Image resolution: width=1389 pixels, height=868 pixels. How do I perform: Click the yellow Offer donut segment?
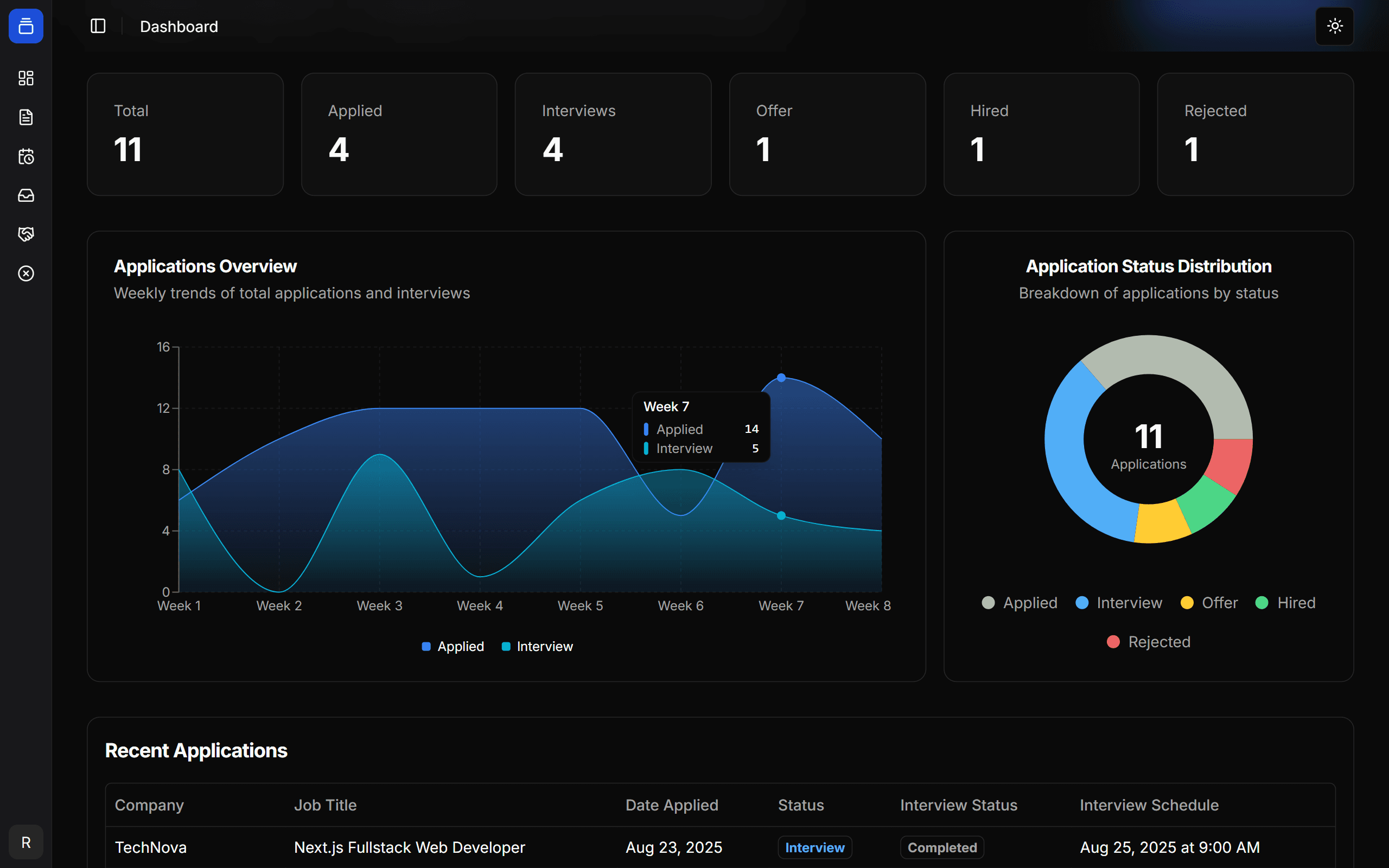(x=1161, y=523)
